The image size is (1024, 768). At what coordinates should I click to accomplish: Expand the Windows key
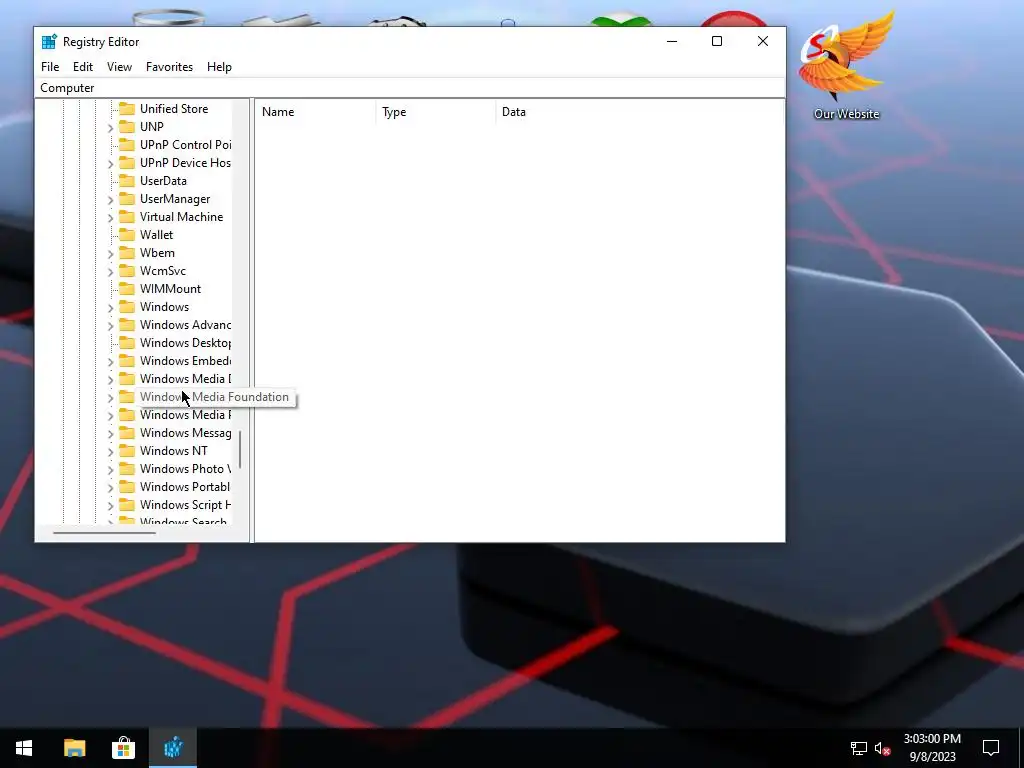coord(110,307)
